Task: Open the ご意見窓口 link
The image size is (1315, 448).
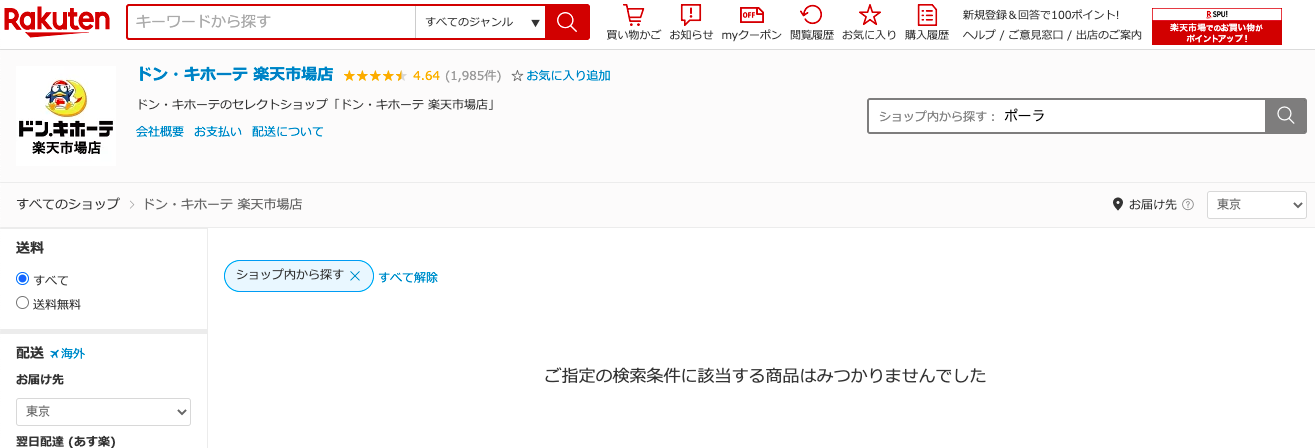Action: pos(1034,35)
